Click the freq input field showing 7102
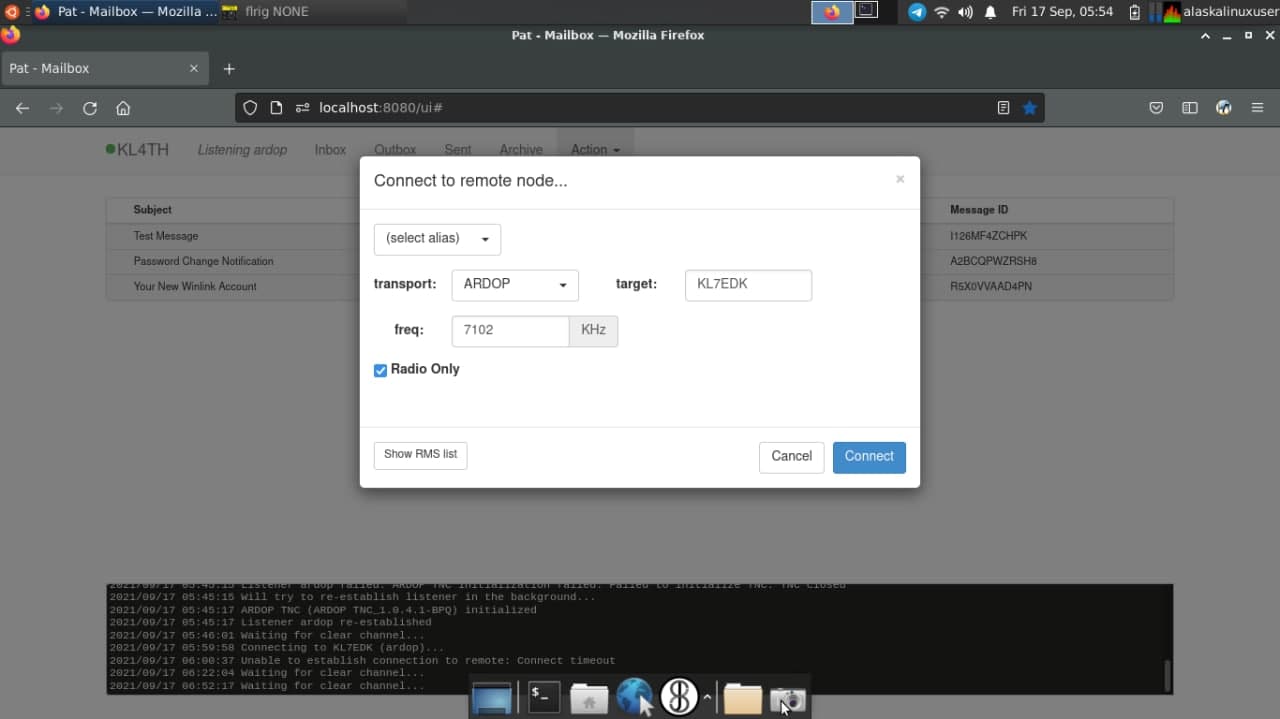 coord(510,331)
